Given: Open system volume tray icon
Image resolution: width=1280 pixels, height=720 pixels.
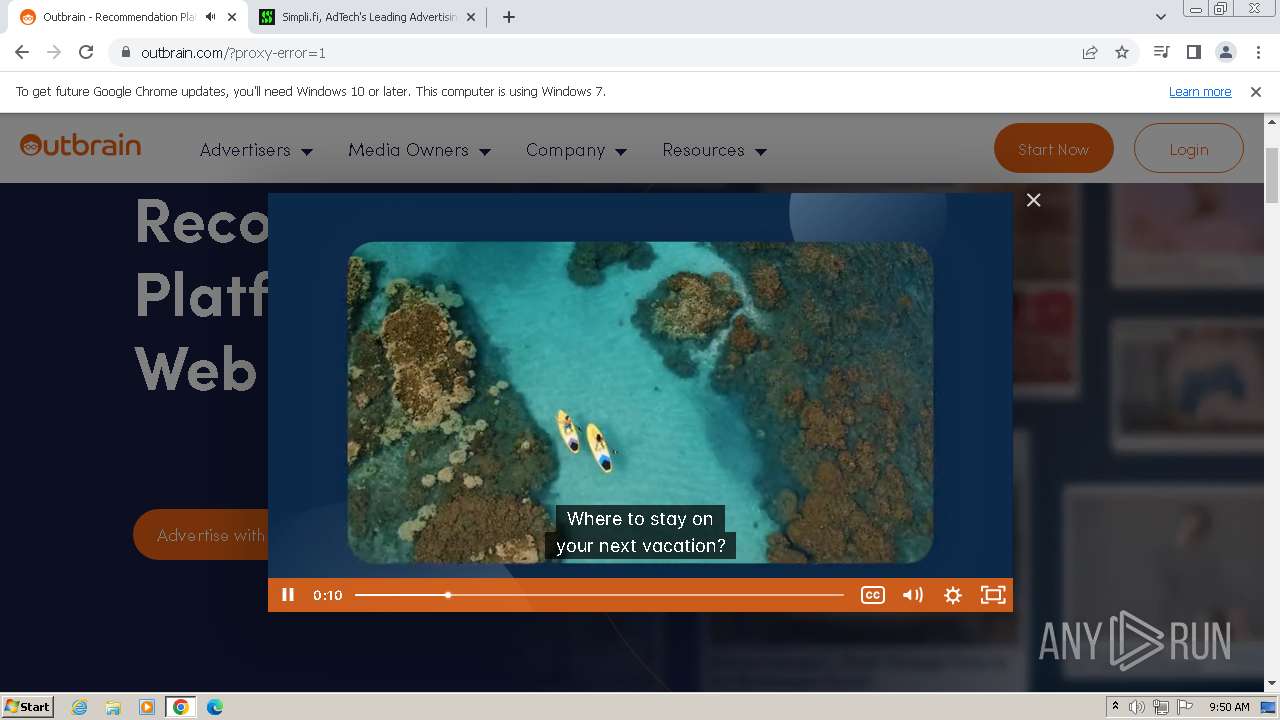Looking at the screenshot, I should pyautogui.click(x=1137, y=707).
